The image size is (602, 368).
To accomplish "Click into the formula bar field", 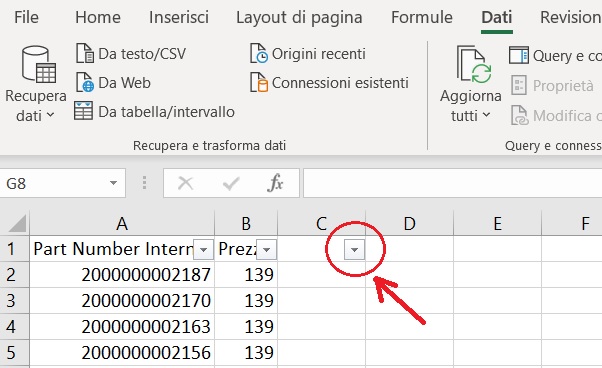I will click(x=452, y=183).
